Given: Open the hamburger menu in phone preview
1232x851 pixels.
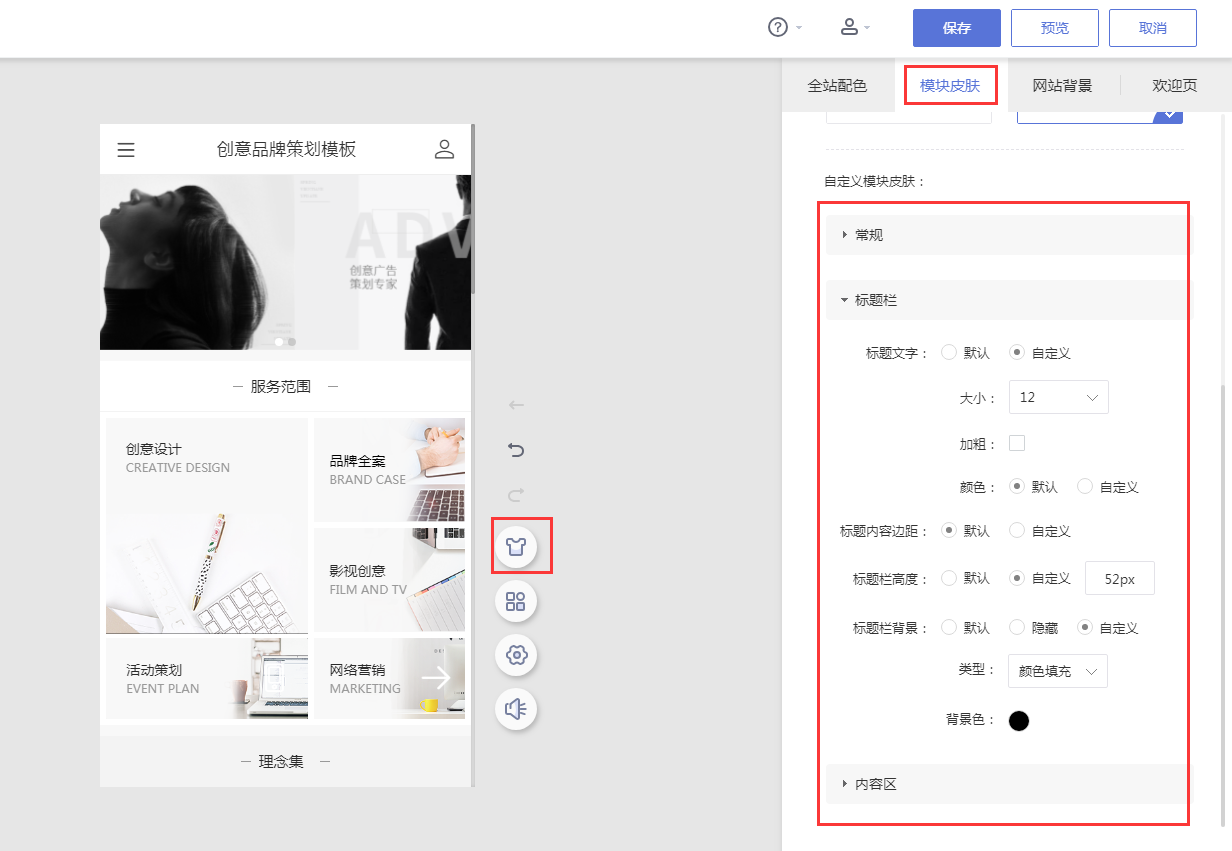Looking at the screenshot, I should pos(126,150).
